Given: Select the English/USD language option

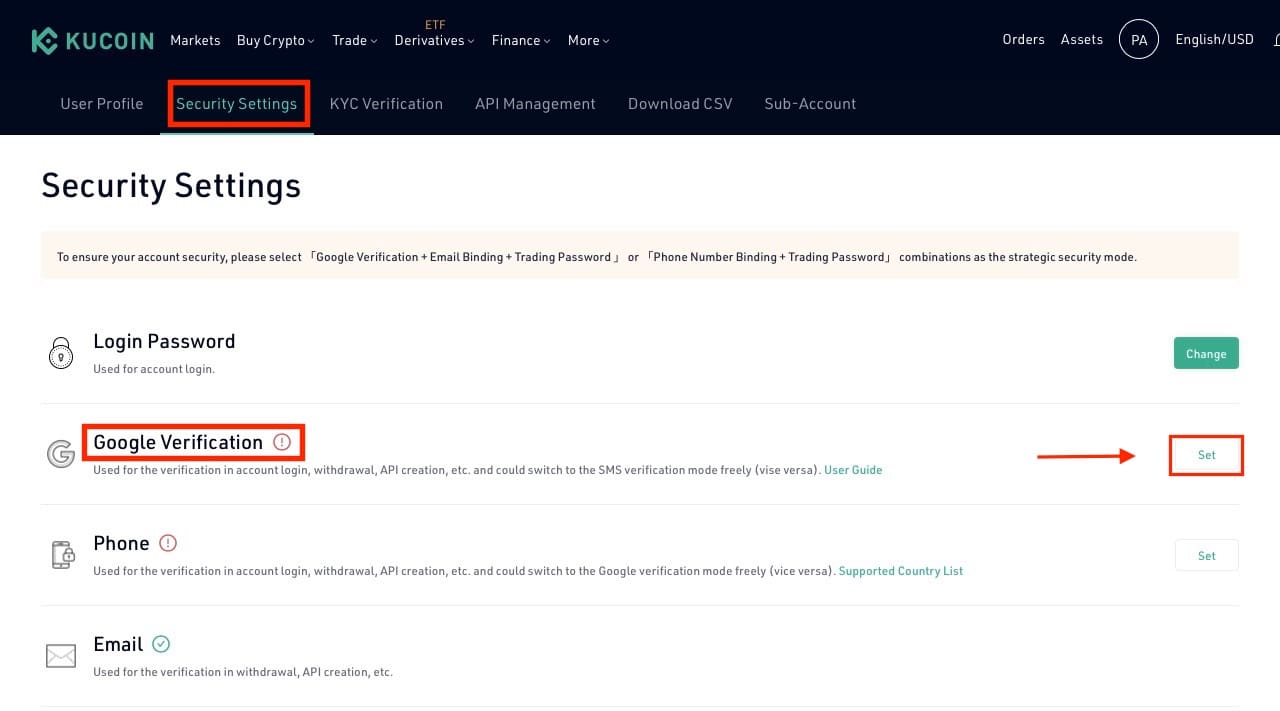Looking at the screenshot, I should coord(1213,39).
